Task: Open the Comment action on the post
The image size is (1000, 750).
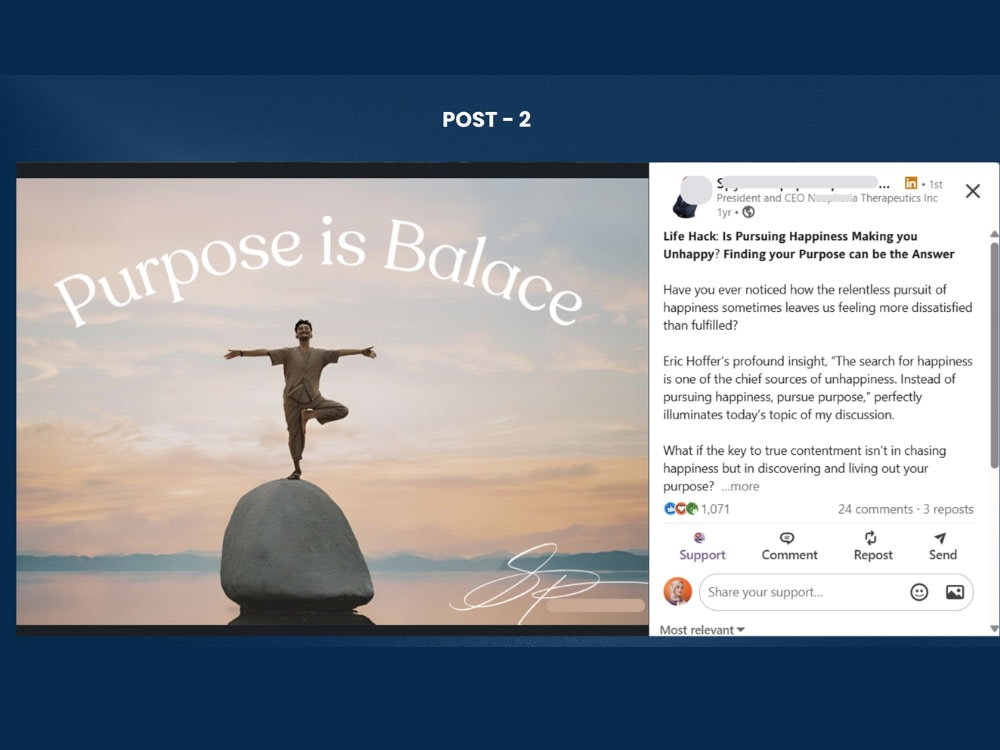Action: (789, 547)
